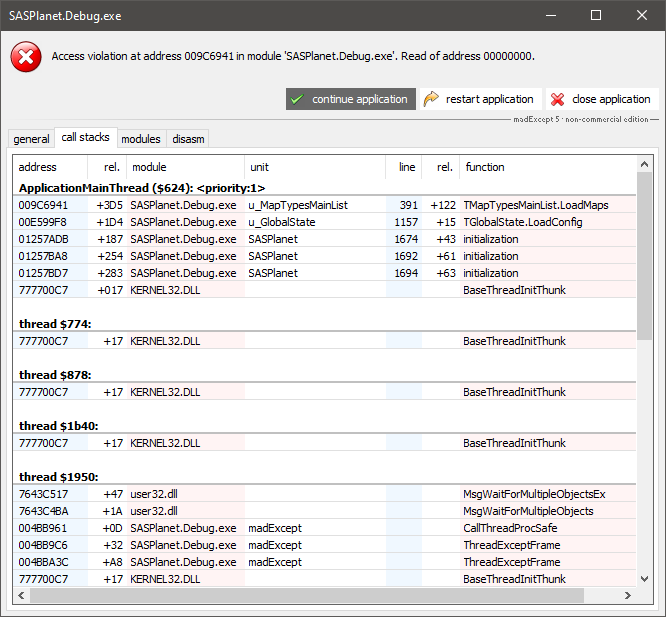Click vertical scrollbar up arrow
This screenshot has height=617, width=666.
644,164
